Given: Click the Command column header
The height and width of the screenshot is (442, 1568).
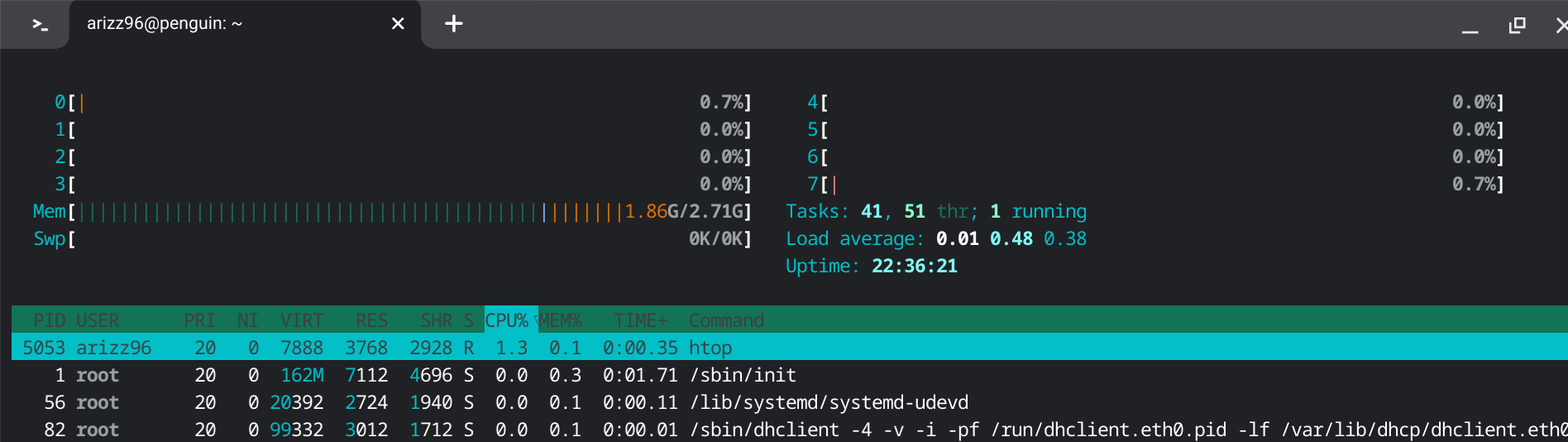Looking at the screenshot, I should pos(726,320).
